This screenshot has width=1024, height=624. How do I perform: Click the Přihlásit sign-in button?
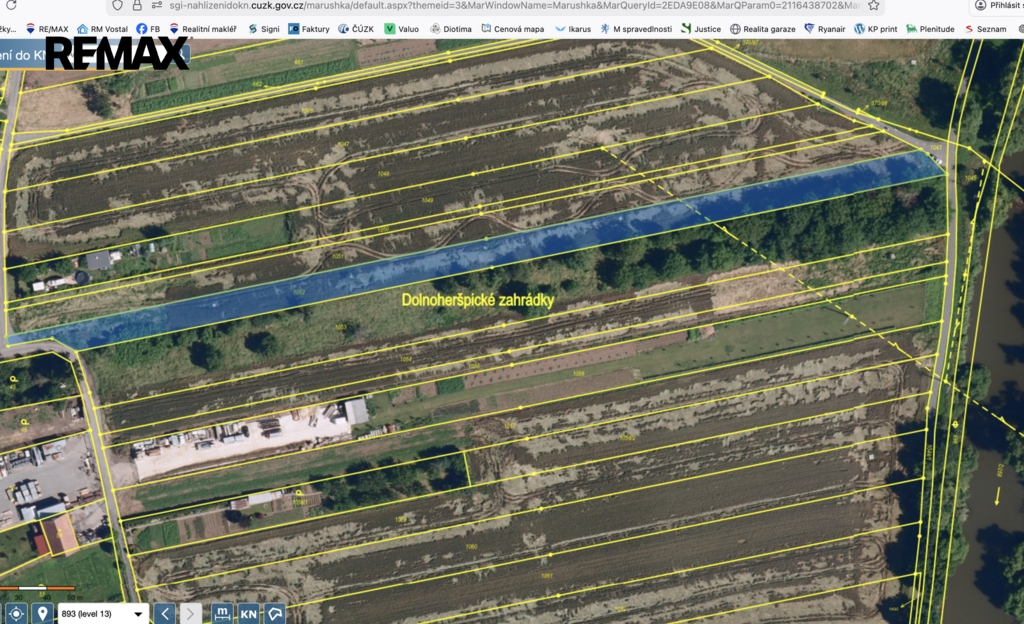[1000, 5]
